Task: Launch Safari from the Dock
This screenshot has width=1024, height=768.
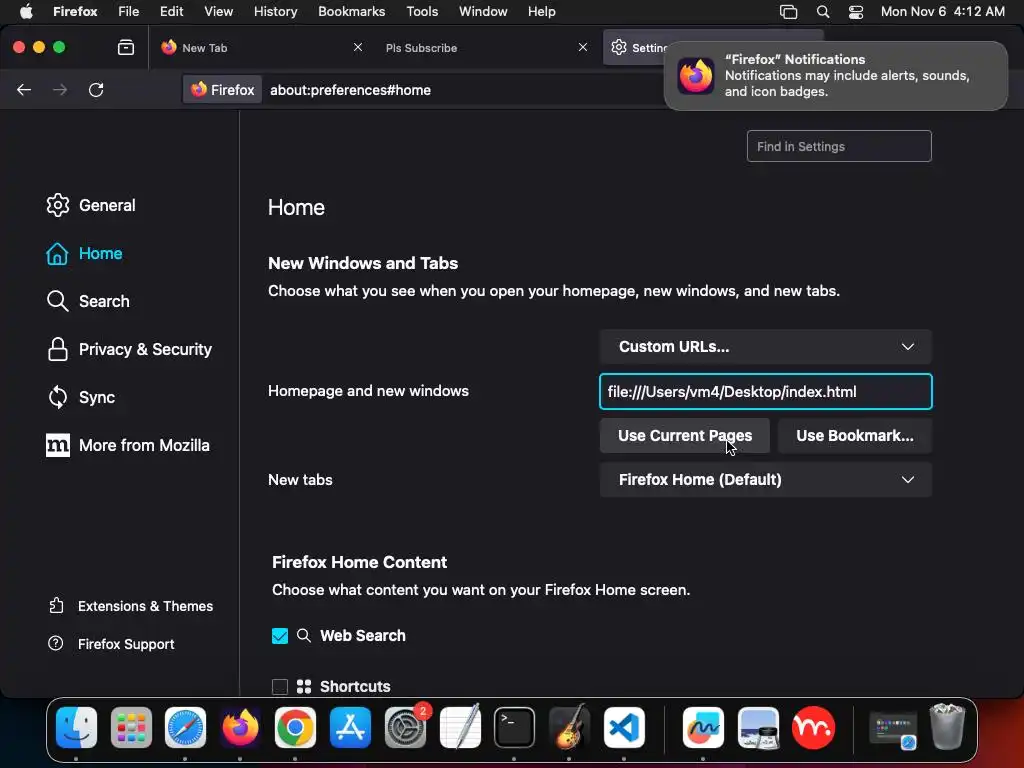Action: [185, 728]
